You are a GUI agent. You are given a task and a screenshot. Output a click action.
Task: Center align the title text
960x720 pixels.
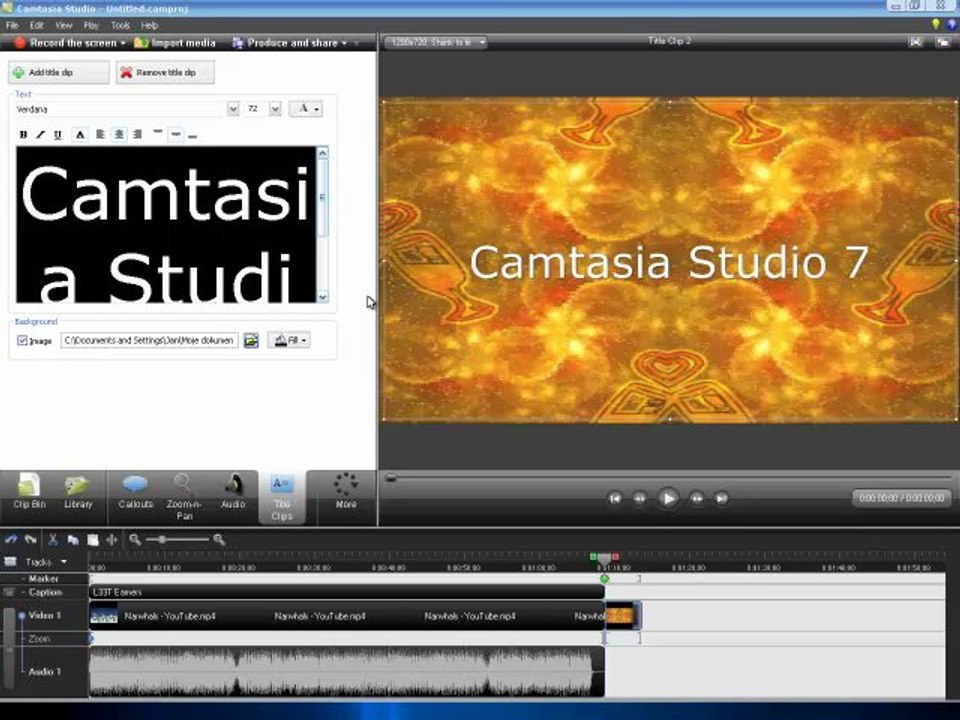119,134
